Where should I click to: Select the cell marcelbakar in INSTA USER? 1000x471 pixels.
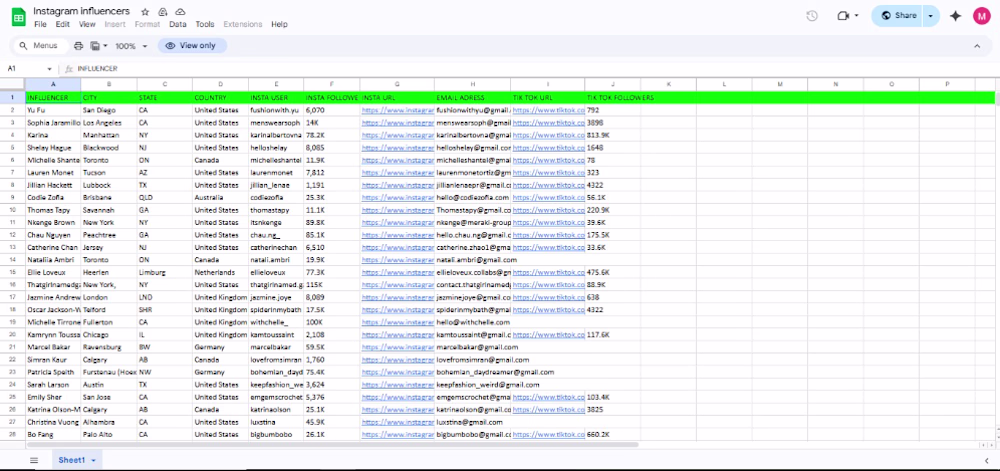click(276, 347)
